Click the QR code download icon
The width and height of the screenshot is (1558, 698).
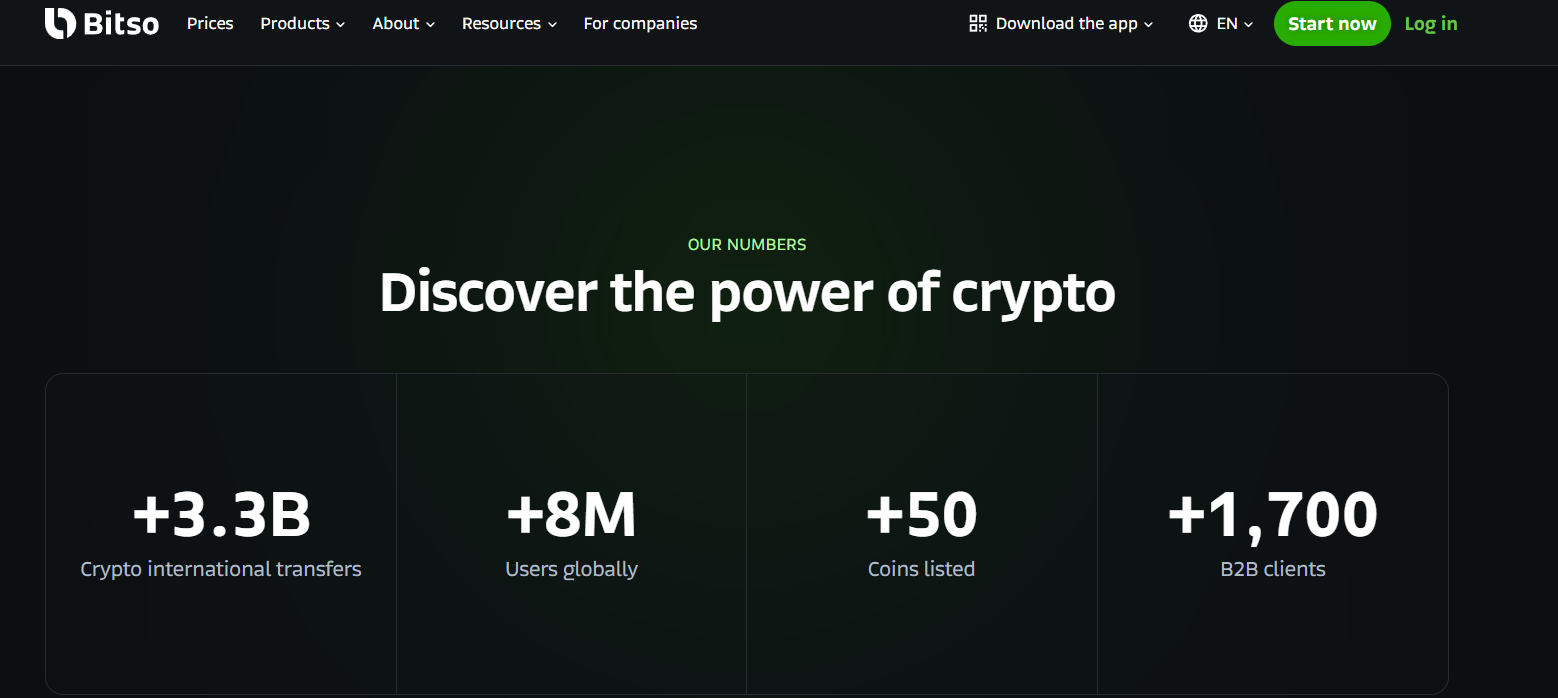978,23
